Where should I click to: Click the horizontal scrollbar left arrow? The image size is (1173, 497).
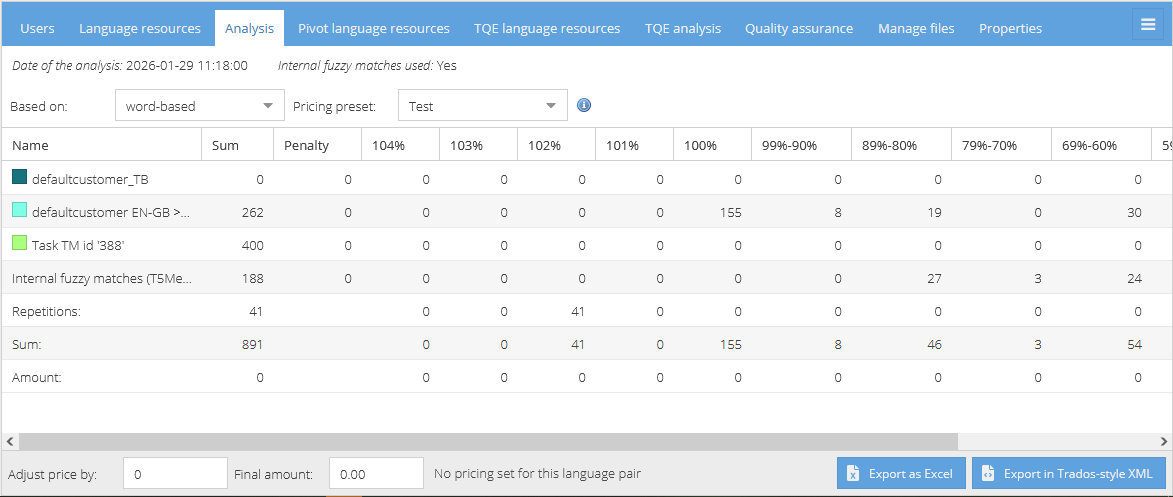pos(9,442)
